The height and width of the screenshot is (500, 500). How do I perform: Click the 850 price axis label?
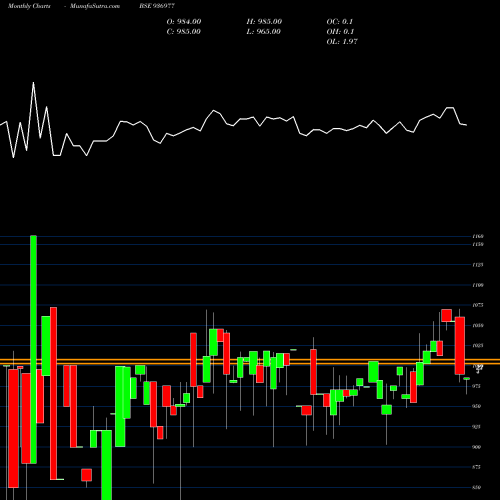pyautogui.click(x=477, y=487)
